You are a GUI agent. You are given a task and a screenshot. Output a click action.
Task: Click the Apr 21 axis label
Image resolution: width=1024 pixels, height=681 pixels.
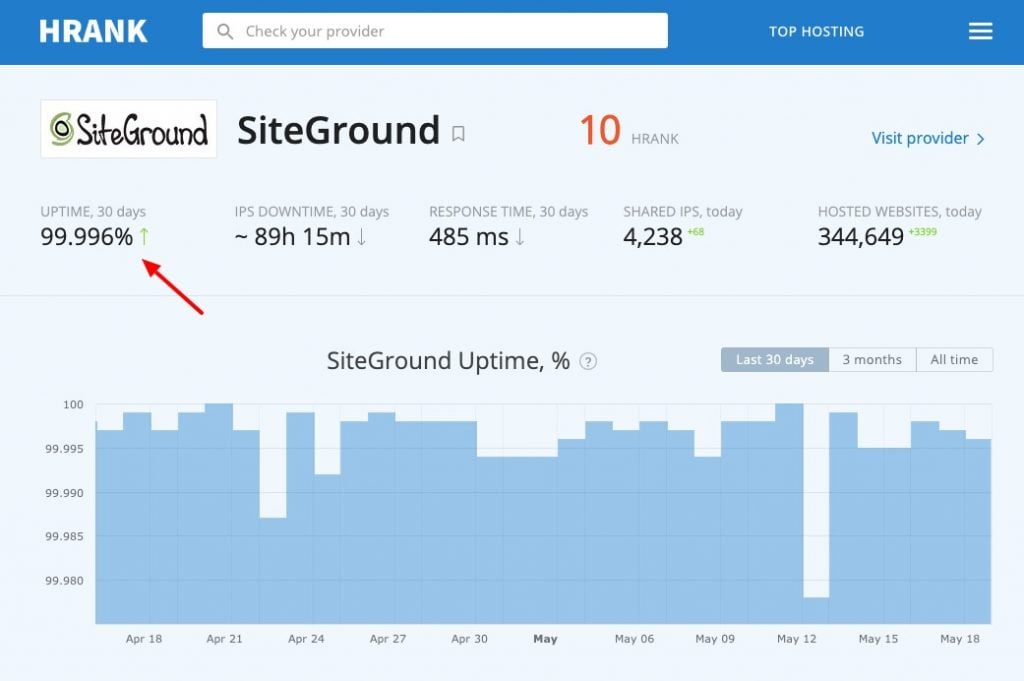click(224, 639)
